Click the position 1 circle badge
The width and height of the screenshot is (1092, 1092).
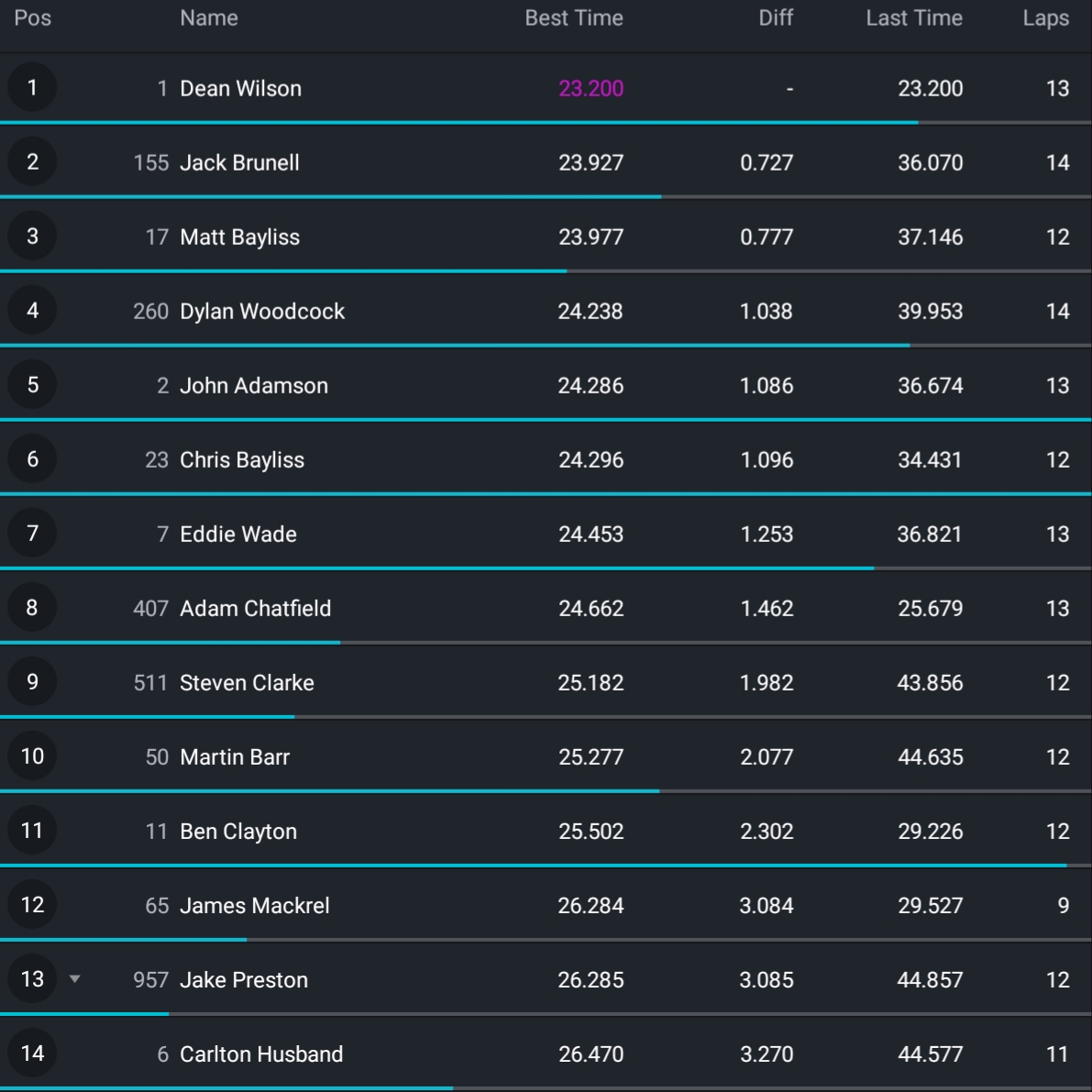pos(32,88)
